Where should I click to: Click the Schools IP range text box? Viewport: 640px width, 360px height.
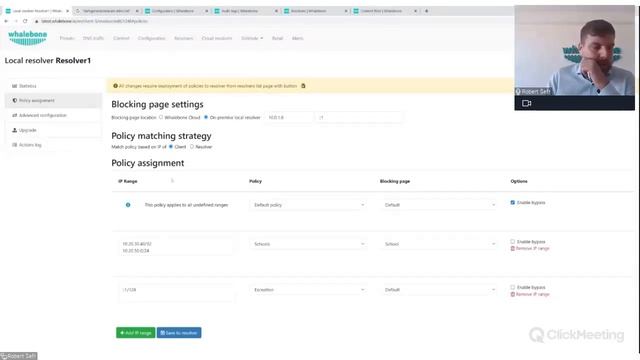(x=176, y=247)
